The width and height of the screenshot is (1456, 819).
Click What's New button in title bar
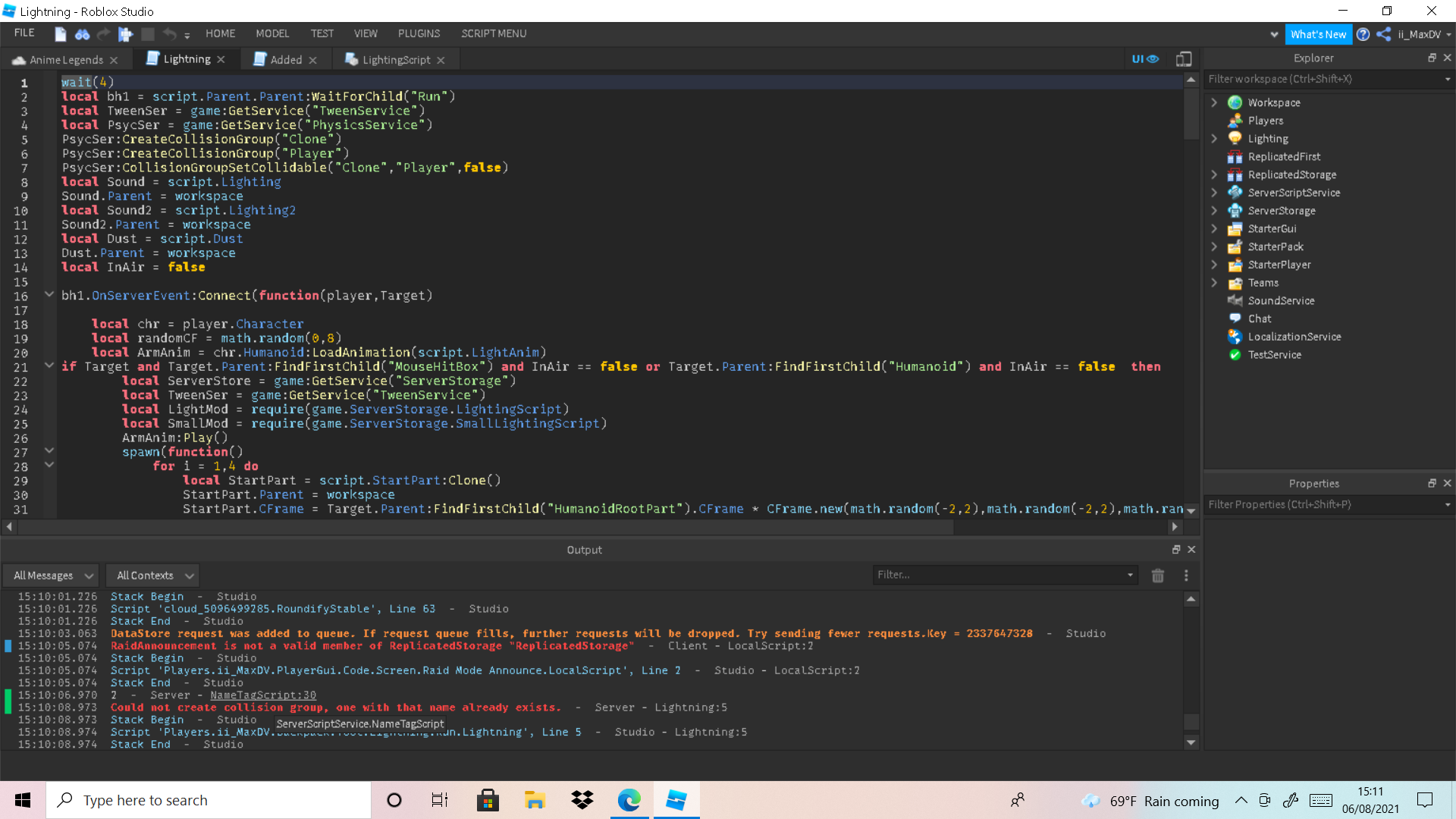[x=1318, y=34]
